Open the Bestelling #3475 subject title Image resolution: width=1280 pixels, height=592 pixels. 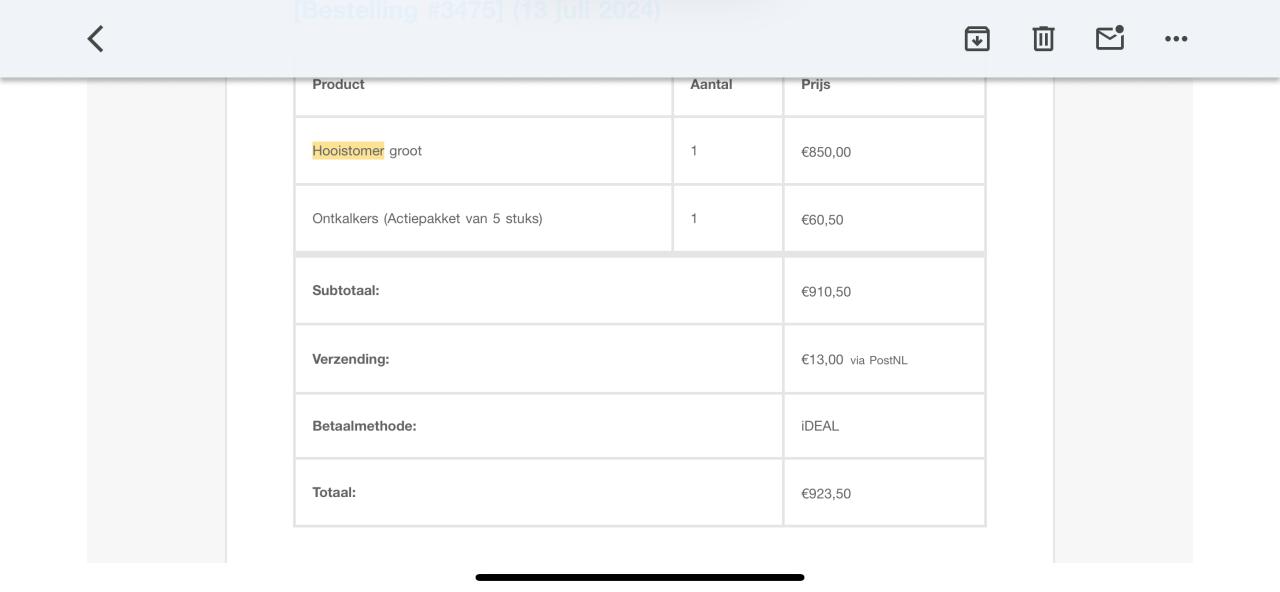[x=476, y=11]
